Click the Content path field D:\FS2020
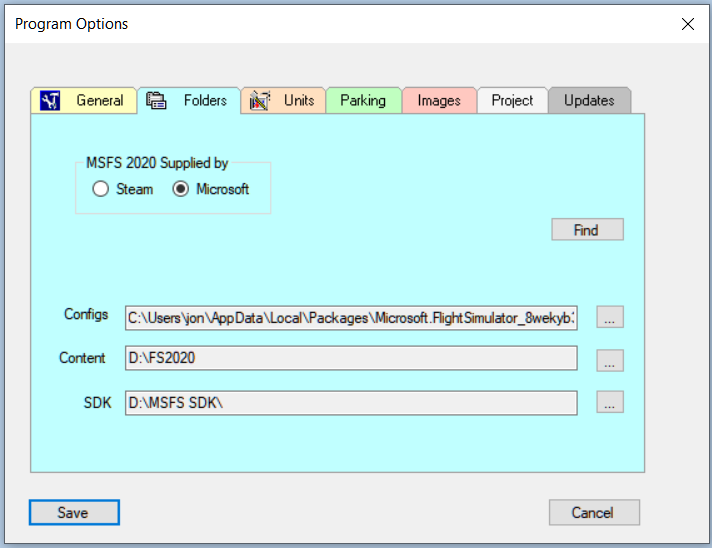Screen dimensions: 712x548 coord(351,358)
